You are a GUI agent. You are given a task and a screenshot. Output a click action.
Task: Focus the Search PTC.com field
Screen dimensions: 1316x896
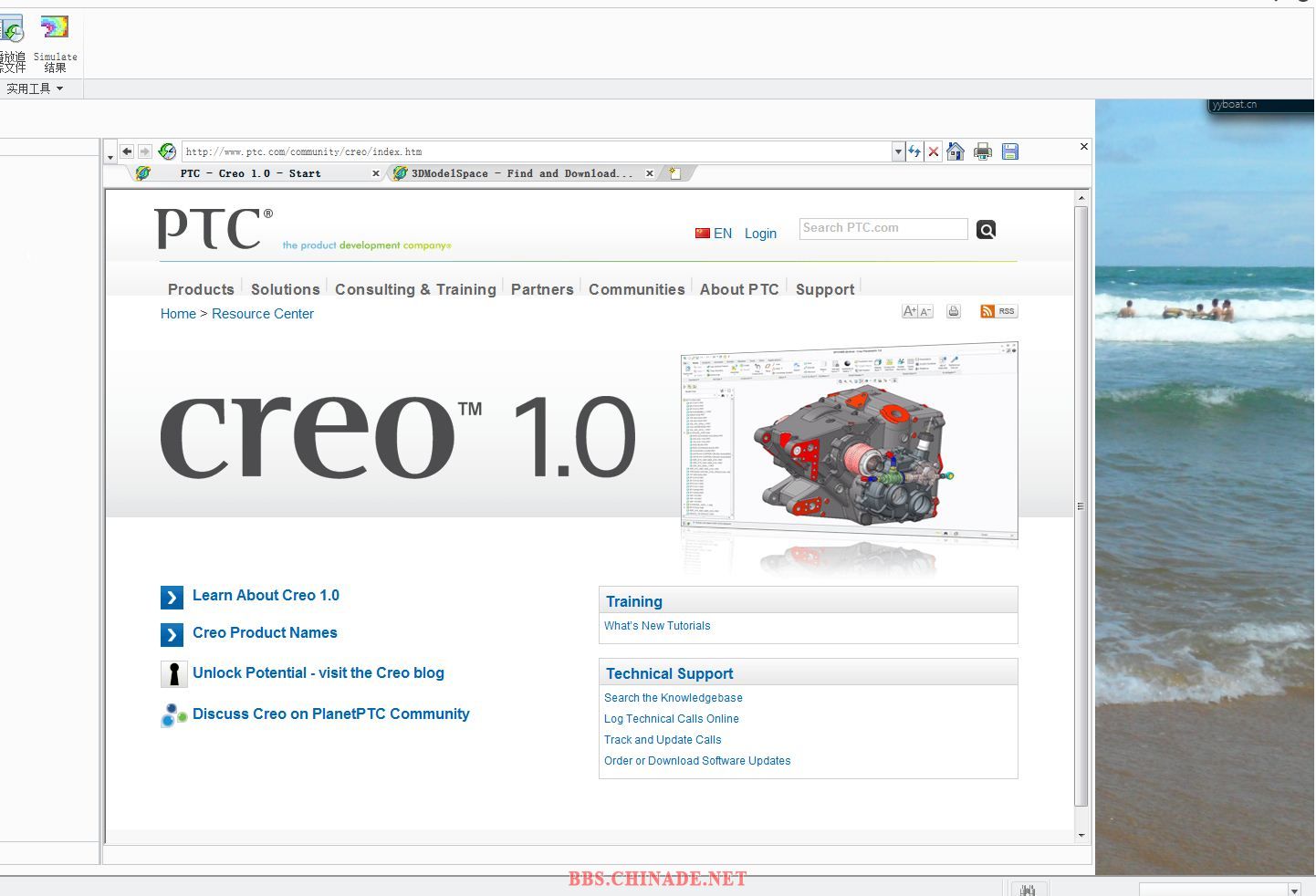pyautogui.click(x=883, y=228)
